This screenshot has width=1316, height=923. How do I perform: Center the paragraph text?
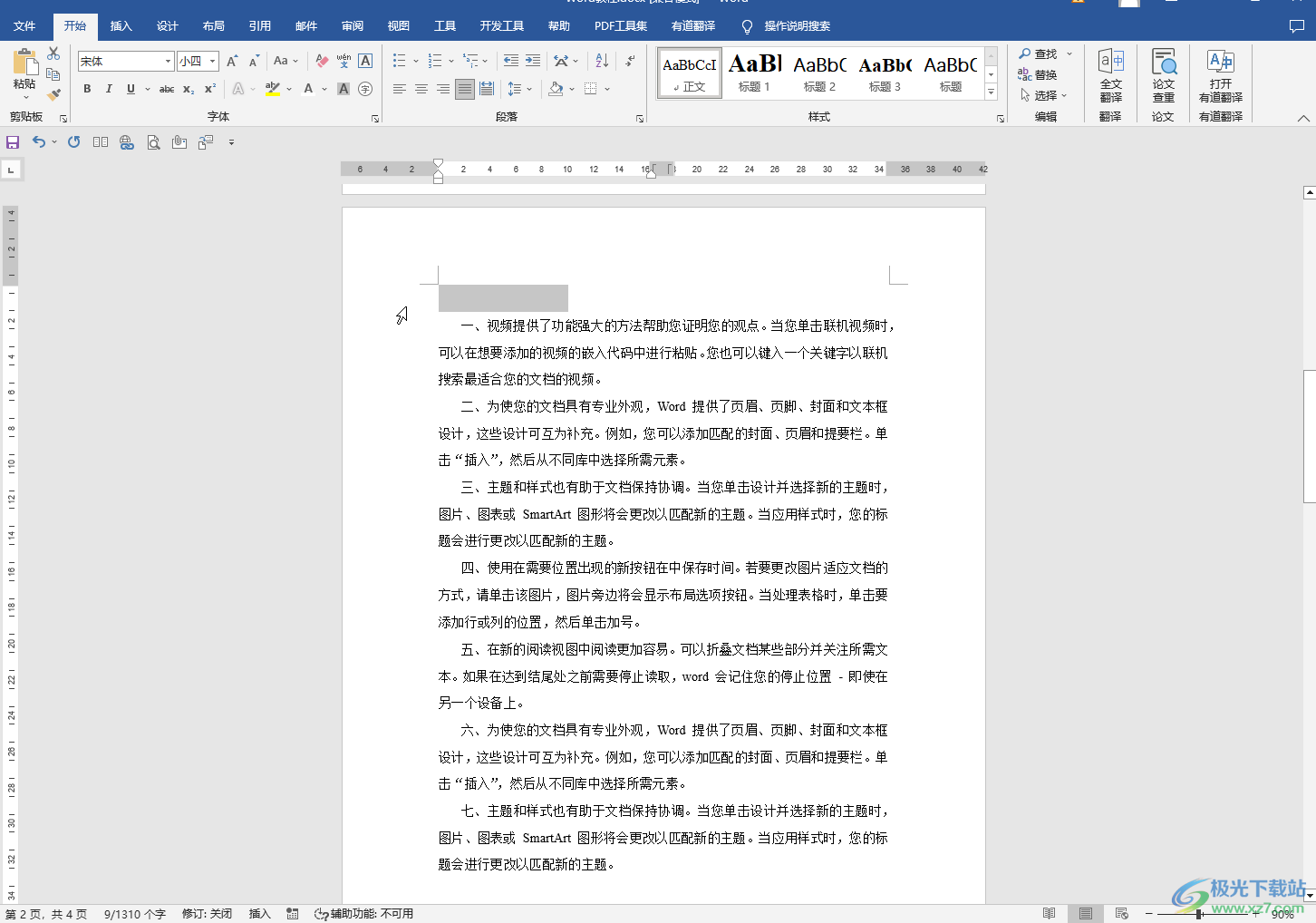[421, 89]
